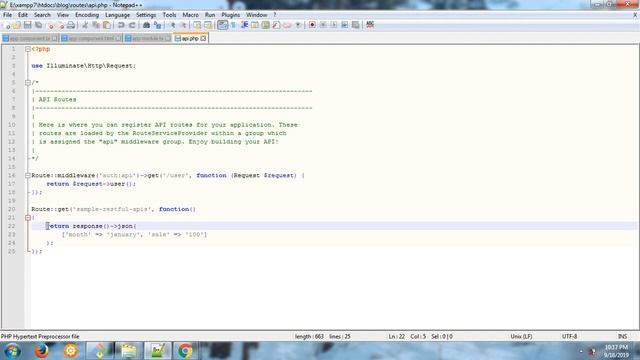The image size is (640, 360).
Task: Cut selection with the scissors icon
Action: coord(85,25)
